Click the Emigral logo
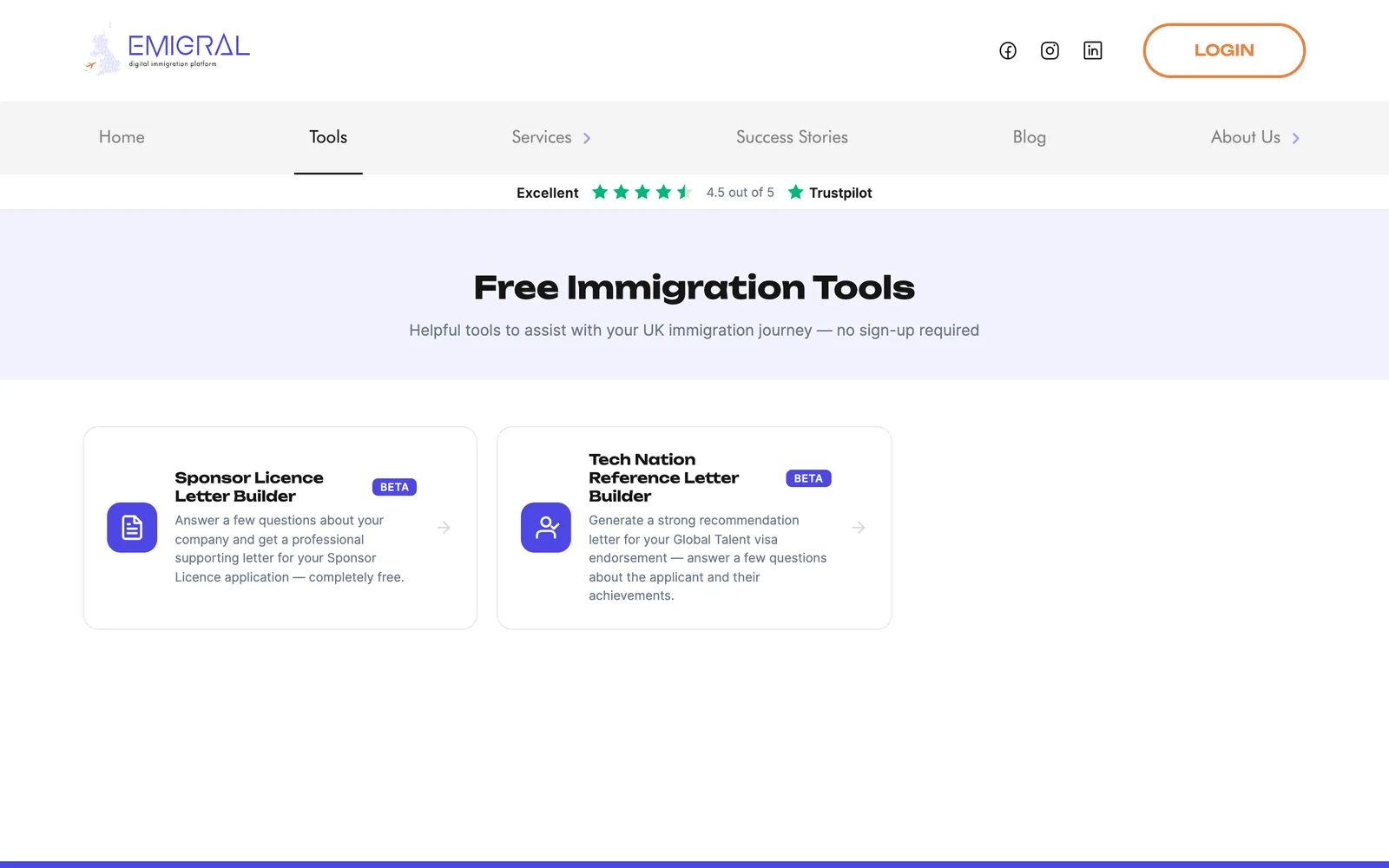The image size is (1389, 868). pyautogui.click(x=167, y=50)
